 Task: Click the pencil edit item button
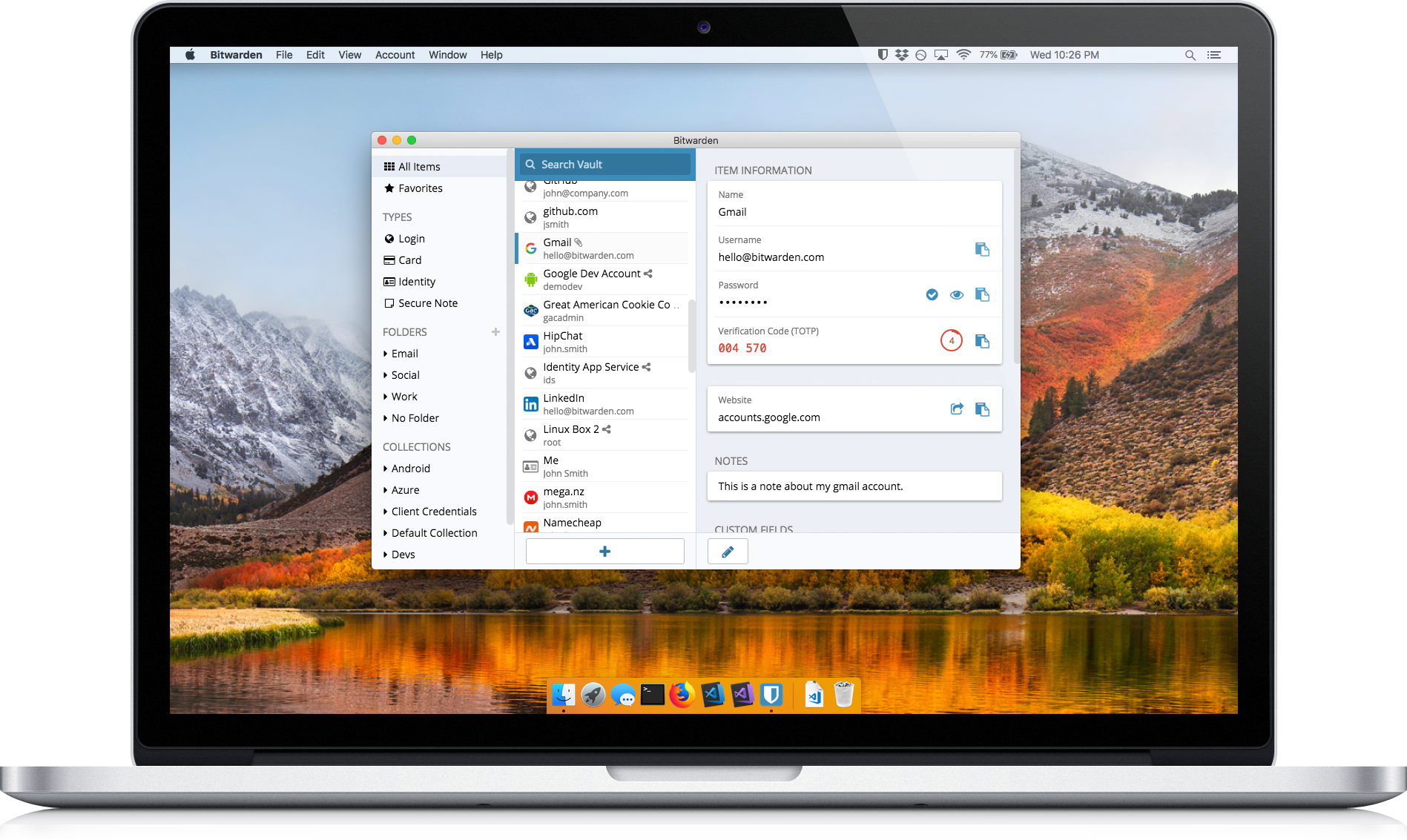pos(728,552)
